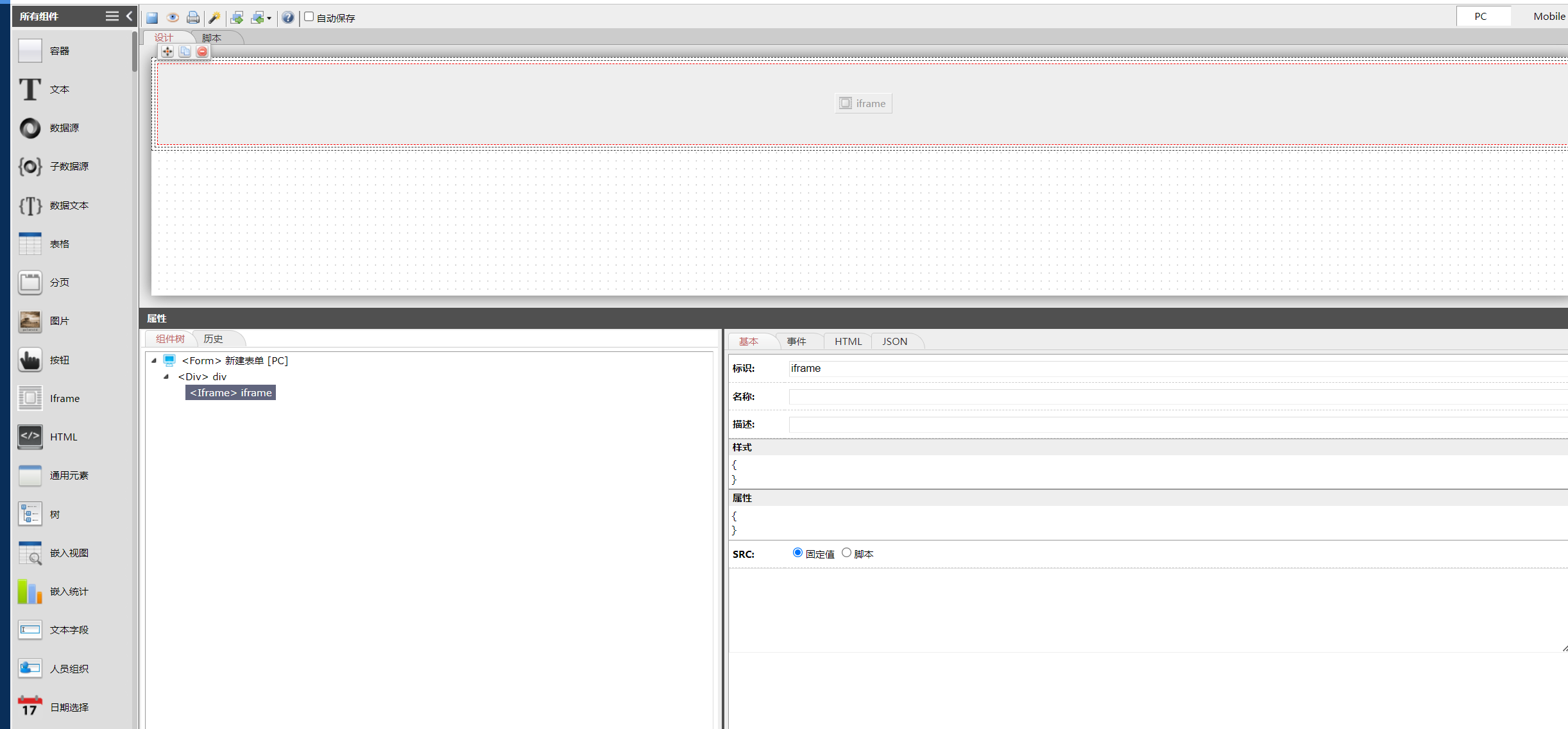This screenshot has width=1568, height=729.
Task: Click the printer icon in toolbar
Action: (193, 17)
